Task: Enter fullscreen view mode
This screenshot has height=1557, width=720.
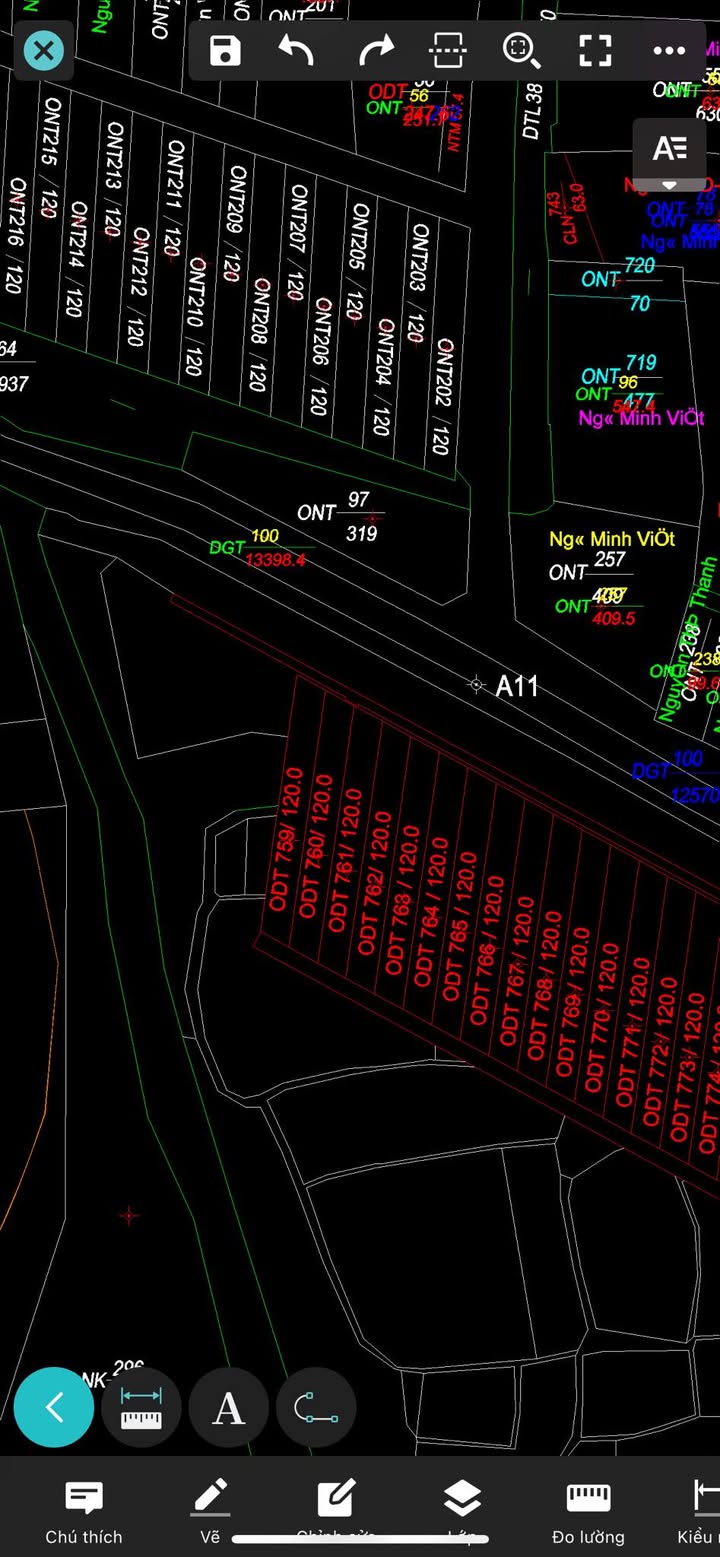Action: (595, 50)
